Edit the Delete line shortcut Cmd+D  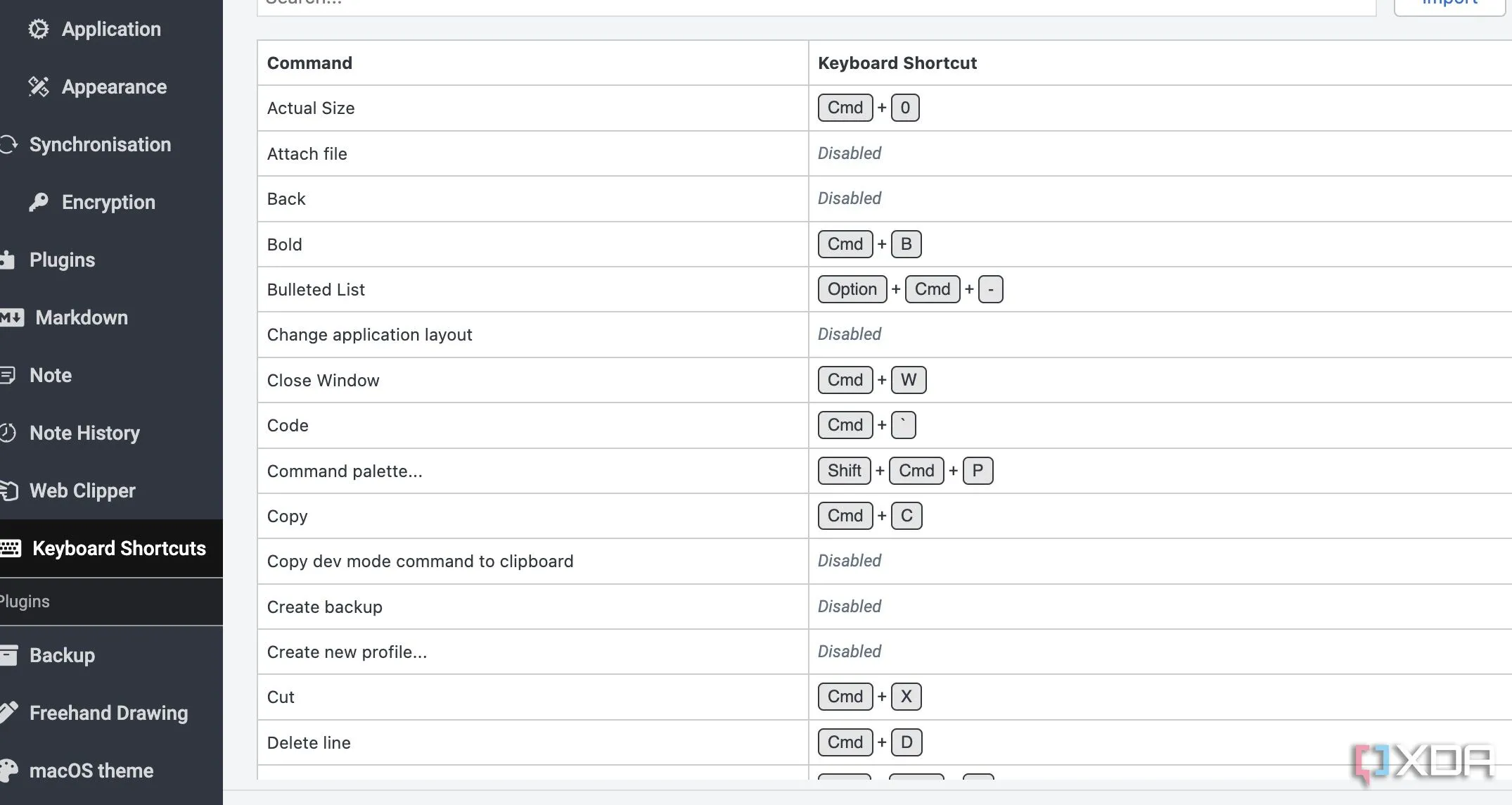(870, 742)
